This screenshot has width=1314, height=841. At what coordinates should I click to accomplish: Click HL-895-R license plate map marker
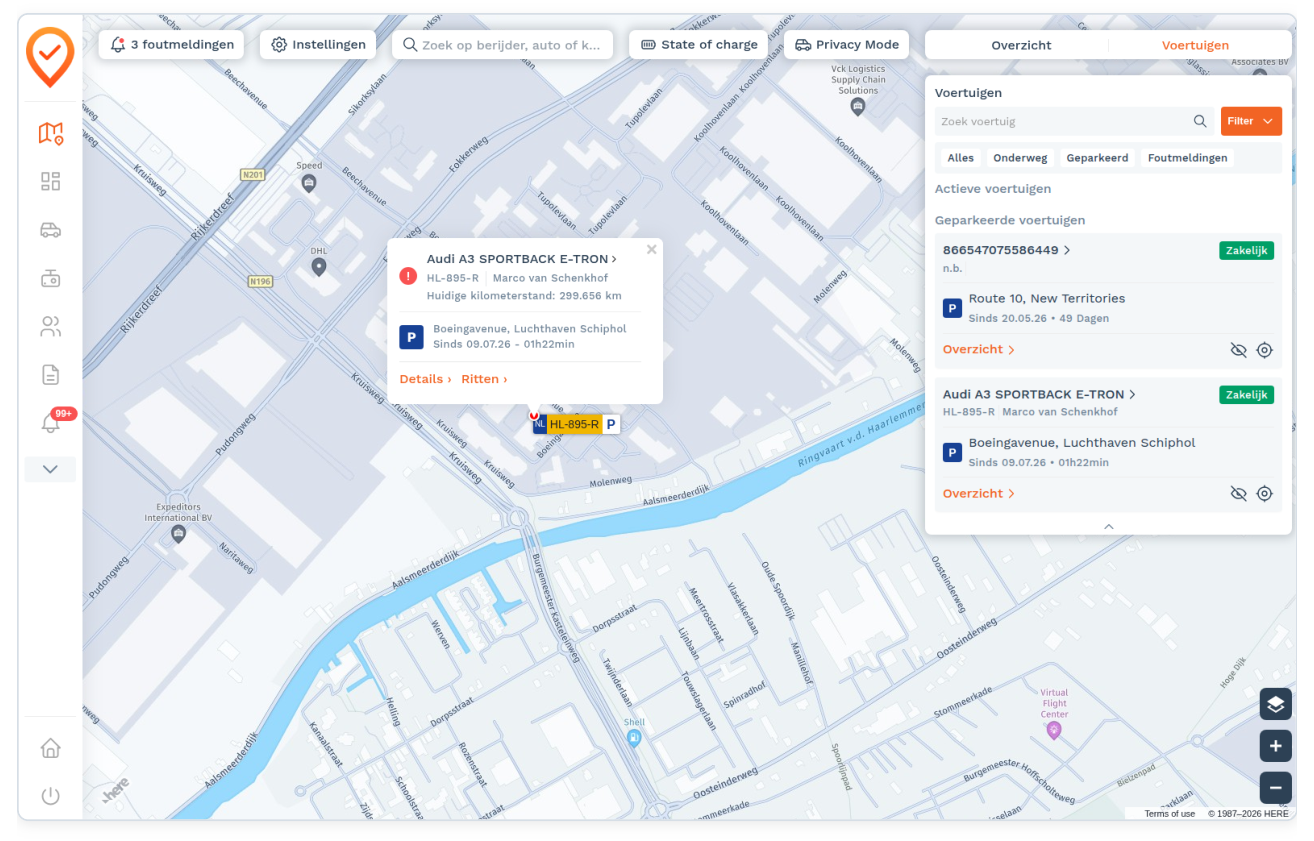(575, 424)
